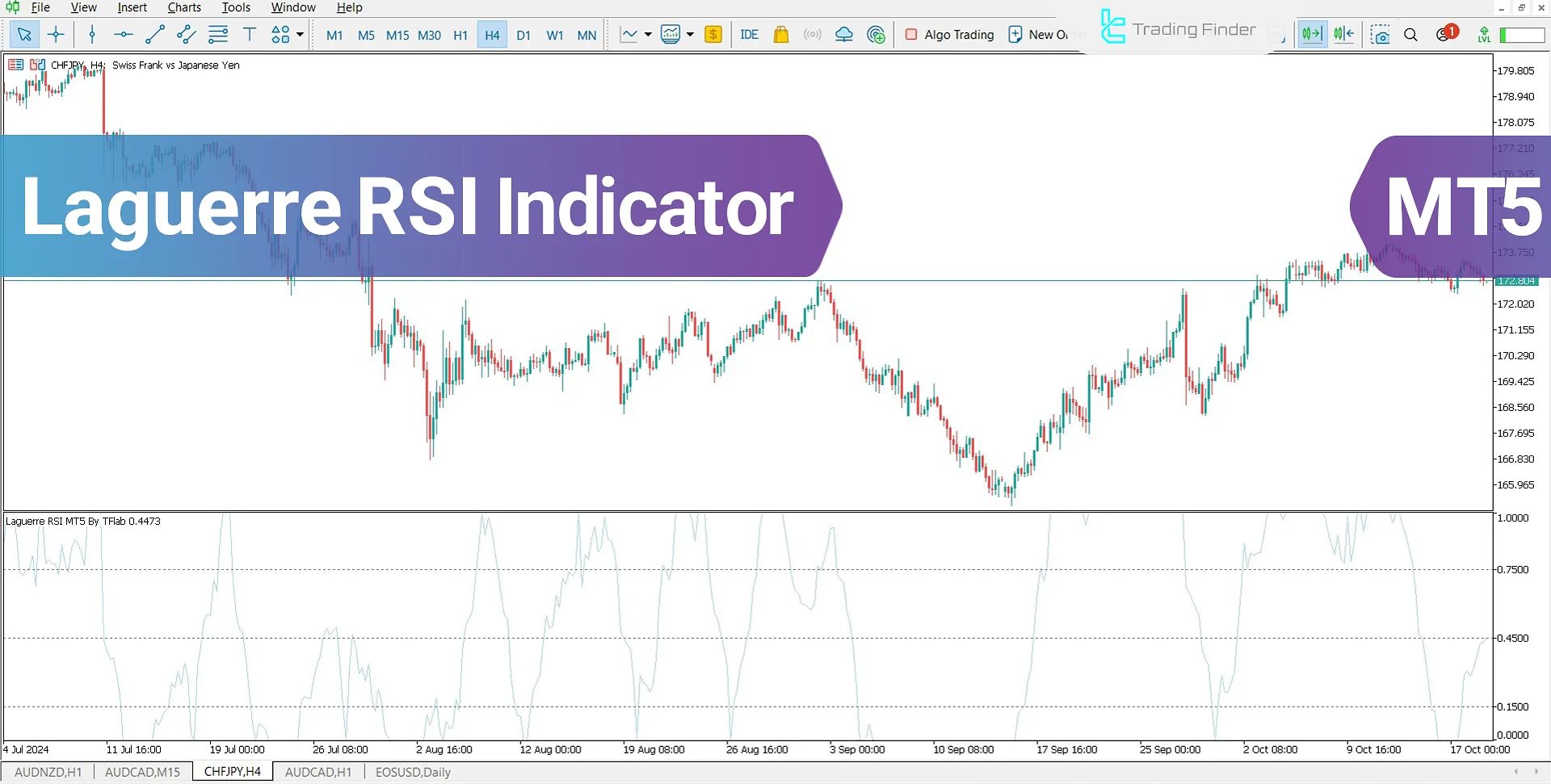The width and height of the screenshot is (1551, 784).
Task: Select the Fibonacci retracement tool
Action: click(218, 35)
